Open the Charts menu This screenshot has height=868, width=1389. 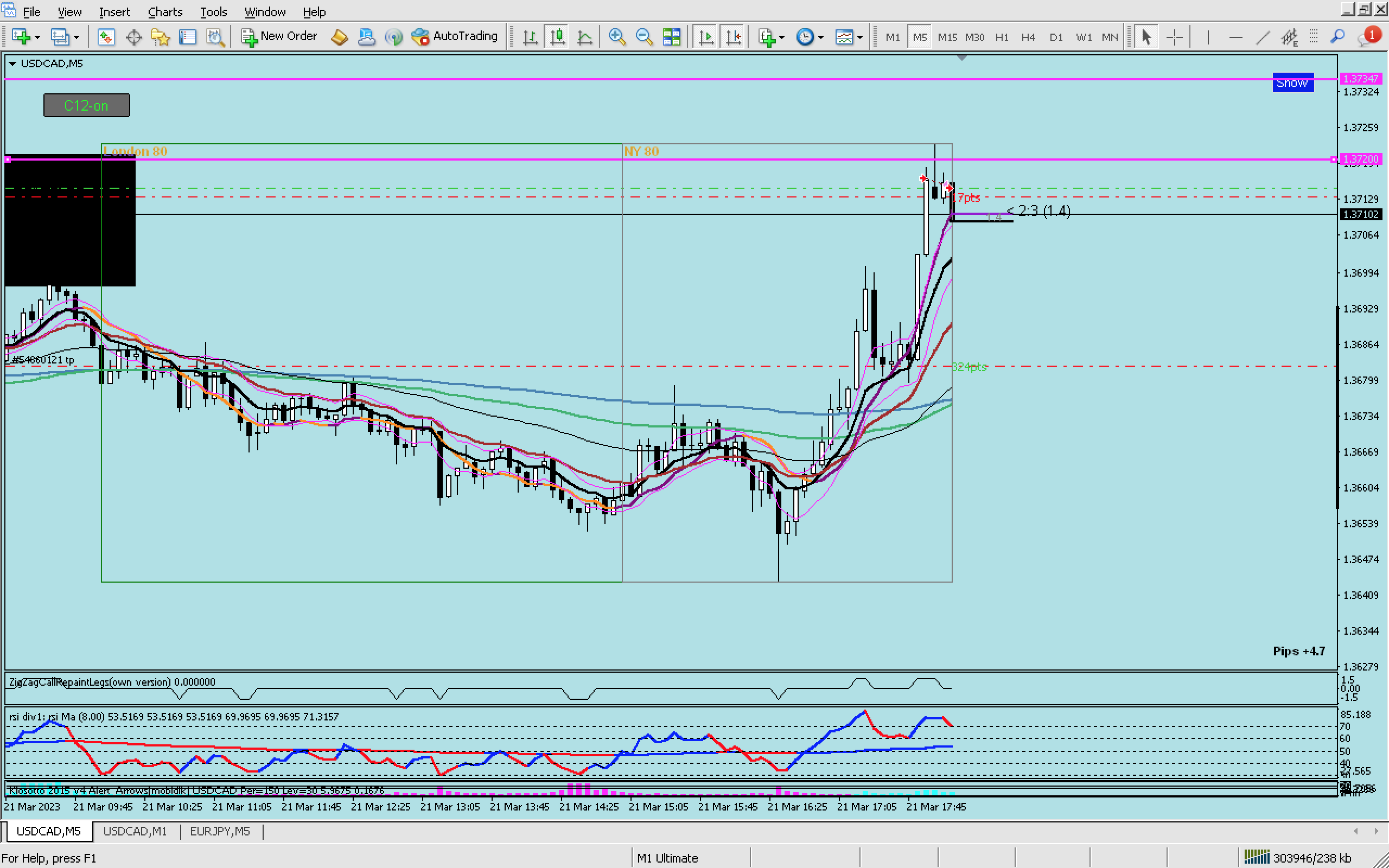(165, 11)
